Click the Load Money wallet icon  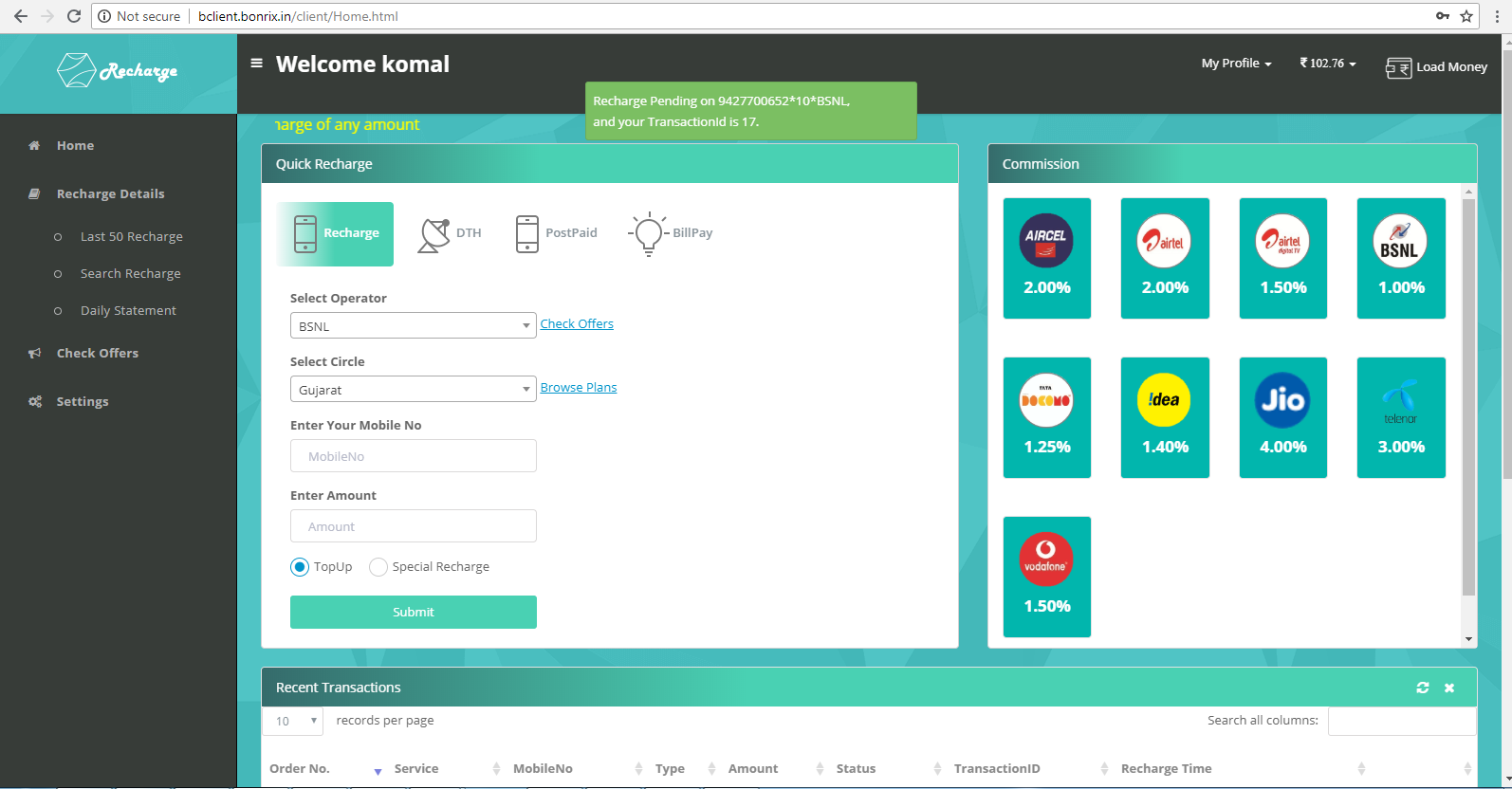pos(1398,67)
